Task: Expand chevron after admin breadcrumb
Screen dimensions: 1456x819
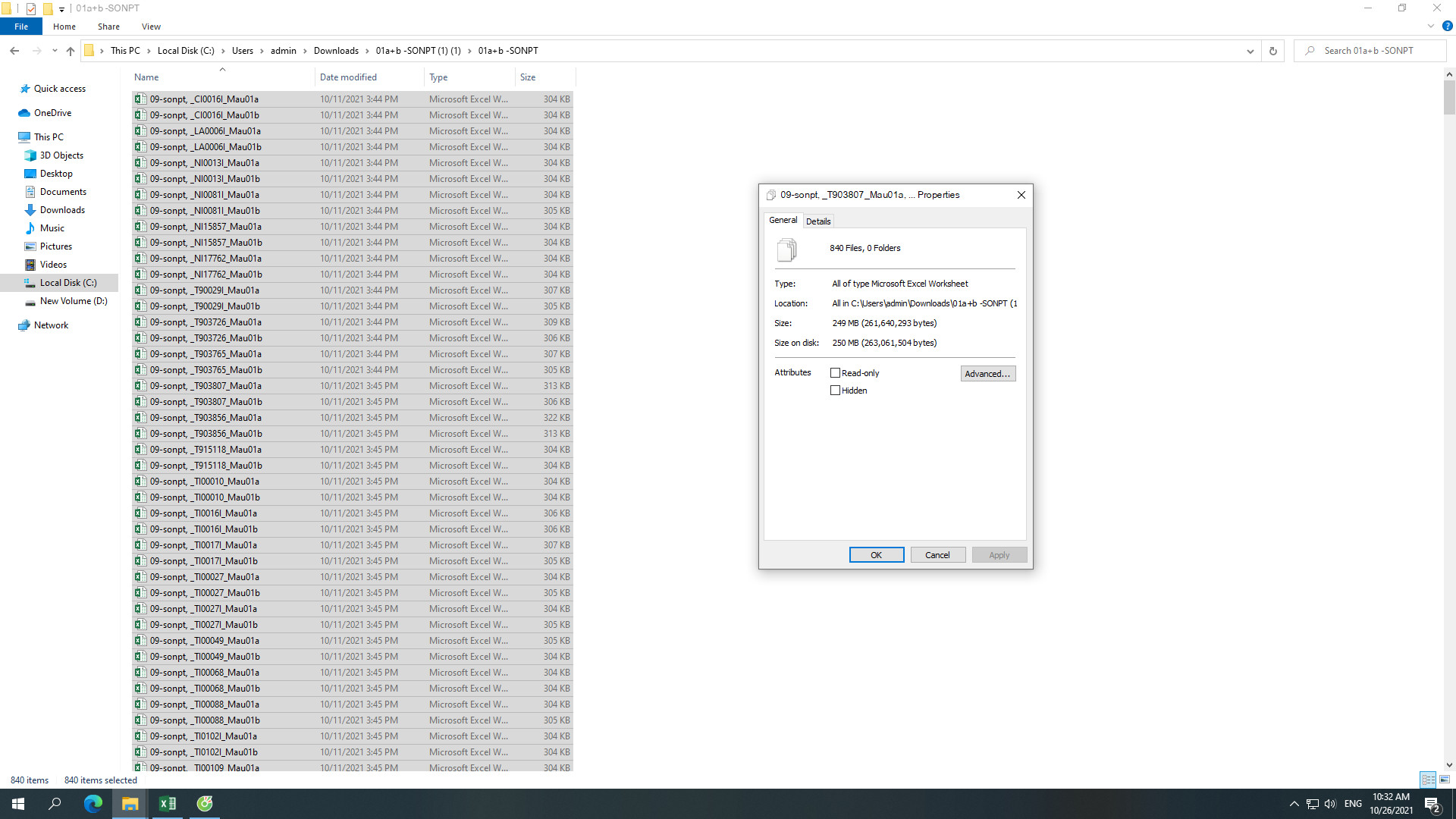Action: pos(306,51)
